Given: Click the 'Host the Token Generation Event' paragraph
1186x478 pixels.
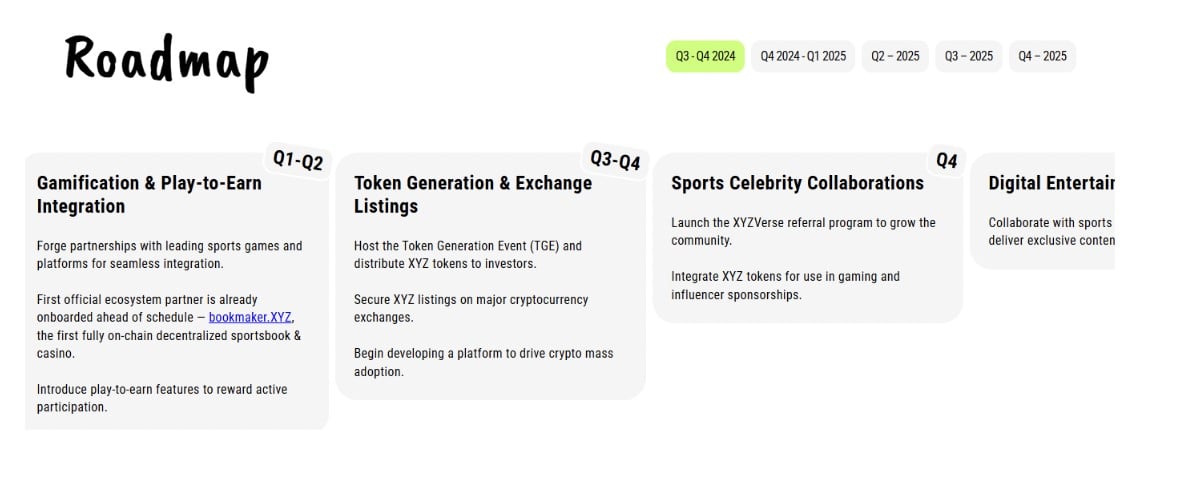Looking at the screenshot, I should (x=467, y=255).
